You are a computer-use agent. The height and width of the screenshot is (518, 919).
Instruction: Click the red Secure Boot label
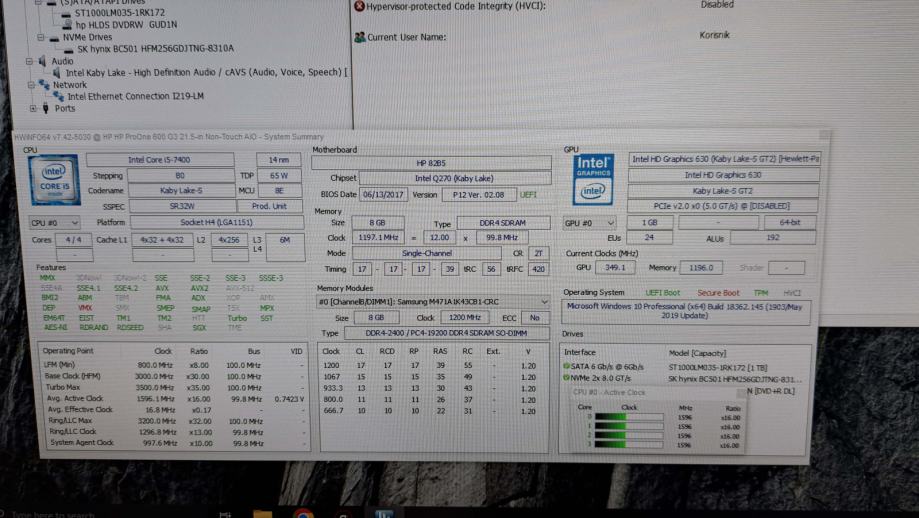[x=718, y=292]
